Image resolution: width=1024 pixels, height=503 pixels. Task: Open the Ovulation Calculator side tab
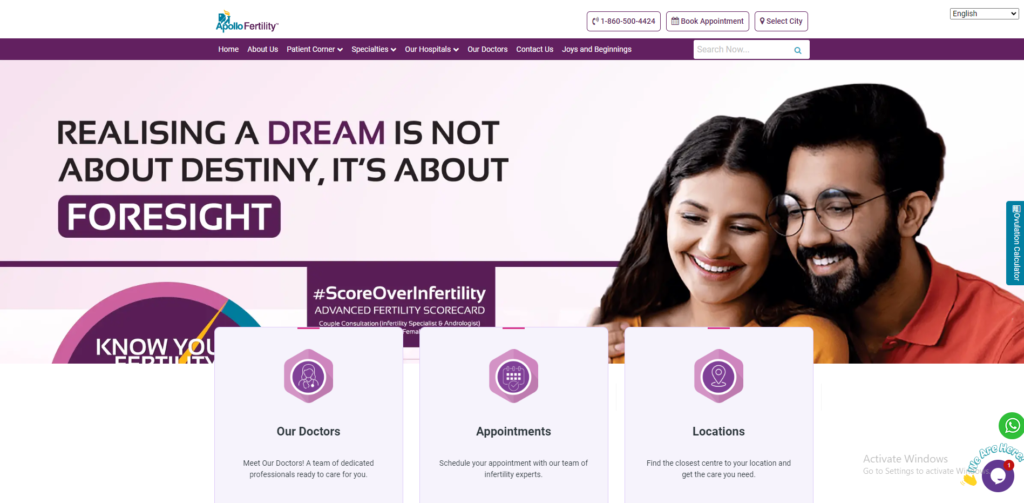click(x=1016, y=243)
